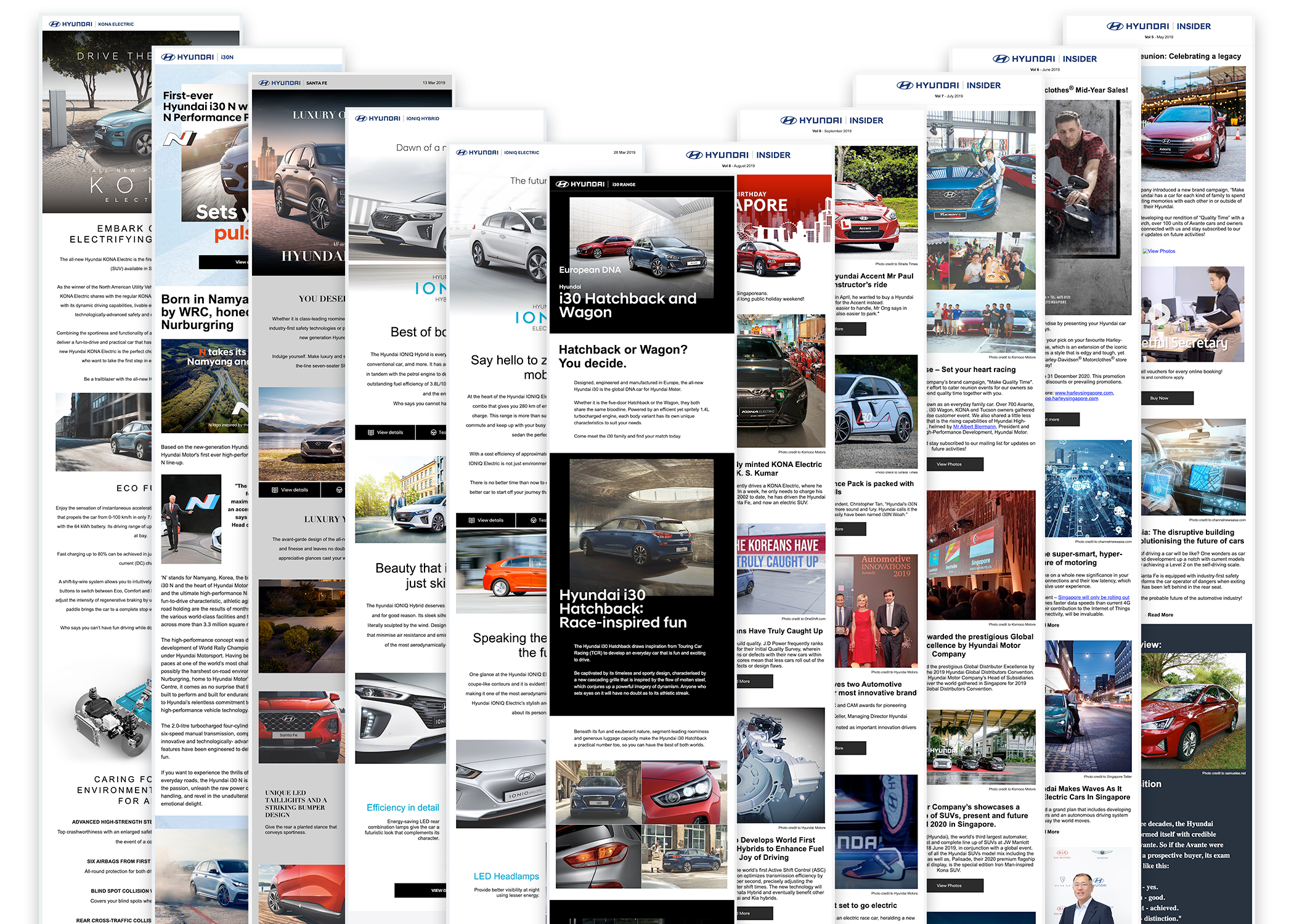The height and width of the screenshot is (924, 1294).
Task: Click the Hyundai logo in IONIQ Electric header
Action: pos(477,152)
